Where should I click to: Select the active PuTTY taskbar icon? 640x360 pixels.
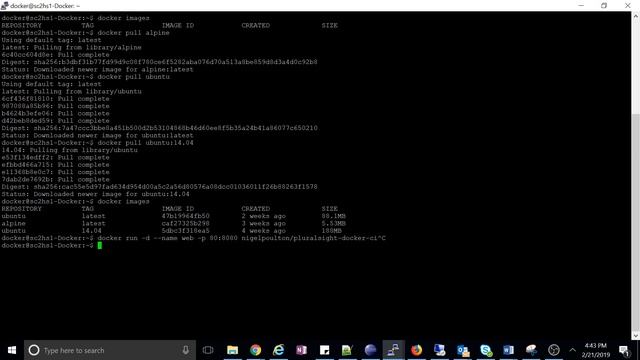point(393,350)
